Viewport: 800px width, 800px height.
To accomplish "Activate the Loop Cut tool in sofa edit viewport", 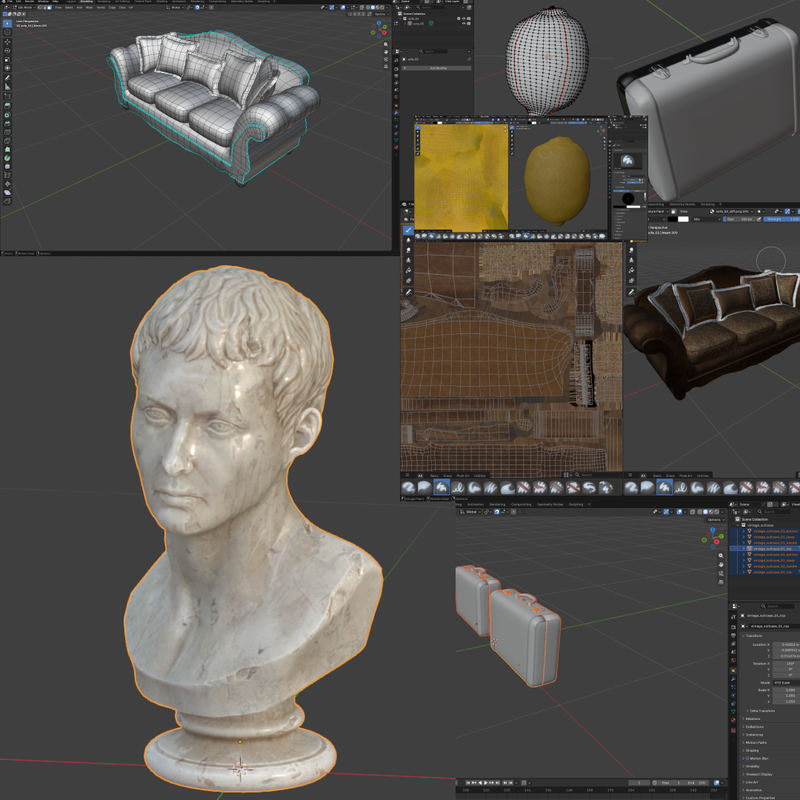I will click(7, 132).
